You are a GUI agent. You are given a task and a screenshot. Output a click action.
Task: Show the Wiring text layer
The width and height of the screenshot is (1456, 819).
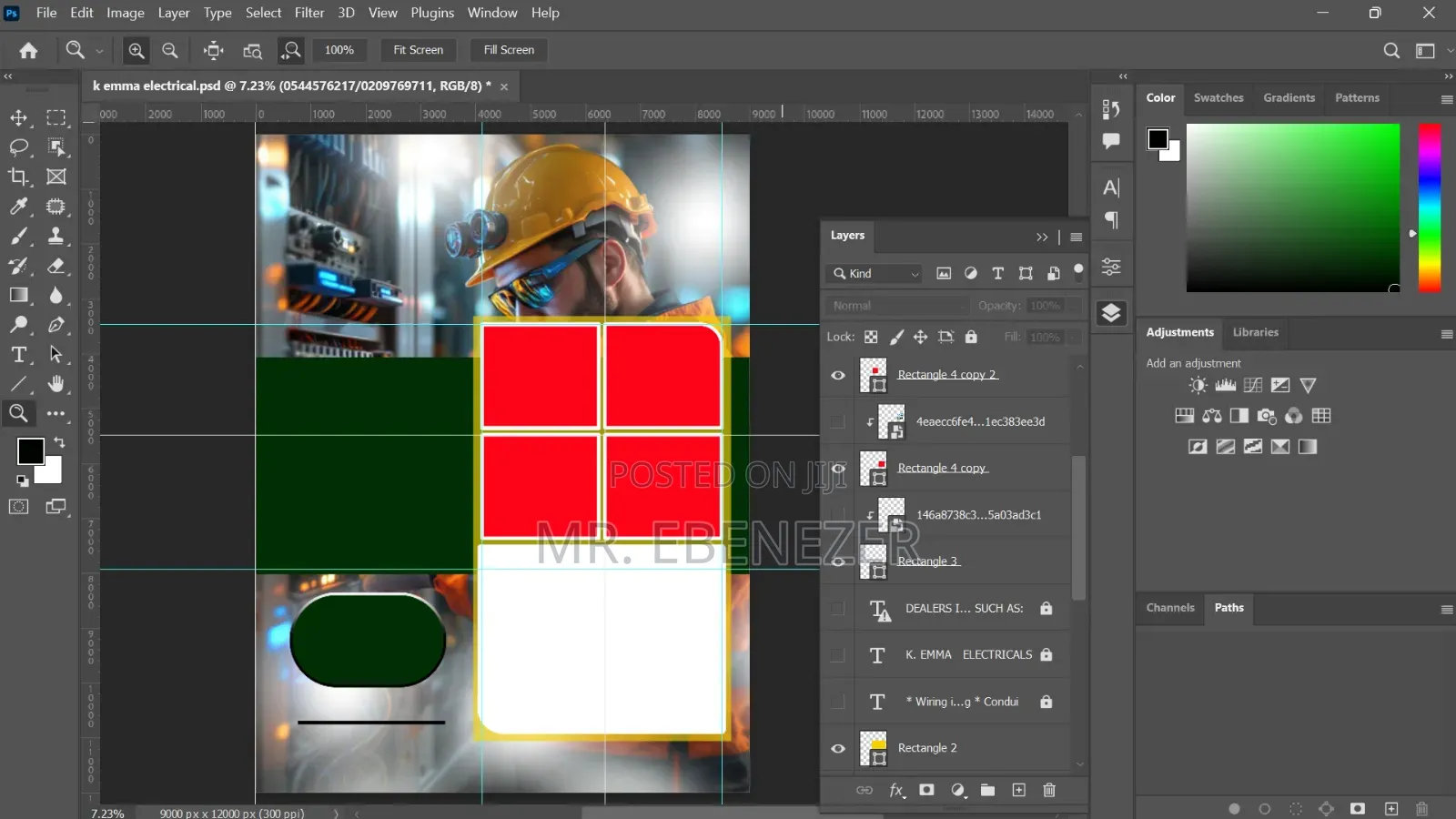838,702
